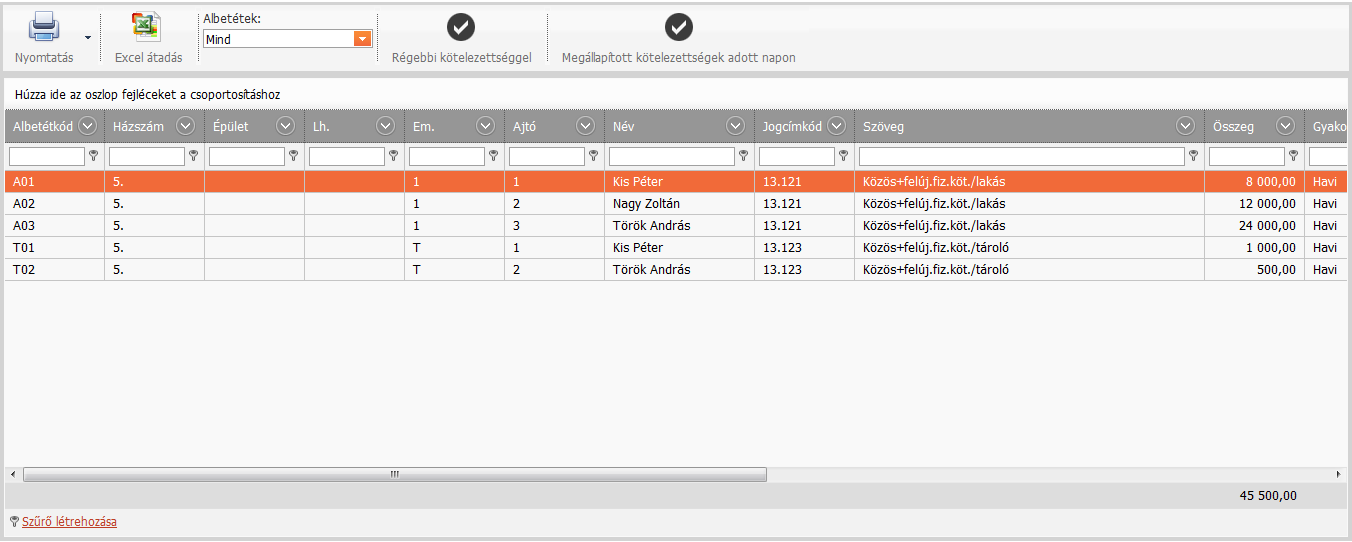Screen dimensions: 1352x542
Task: Open Lh. column filter dropdown
Action: 385,126
